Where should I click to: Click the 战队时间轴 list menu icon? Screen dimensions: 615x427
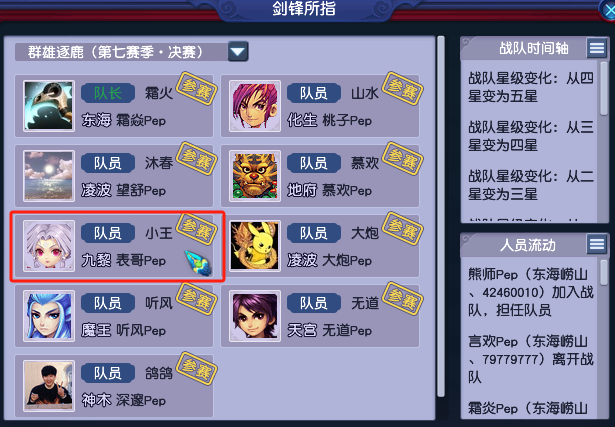click(x=597, y=48)
